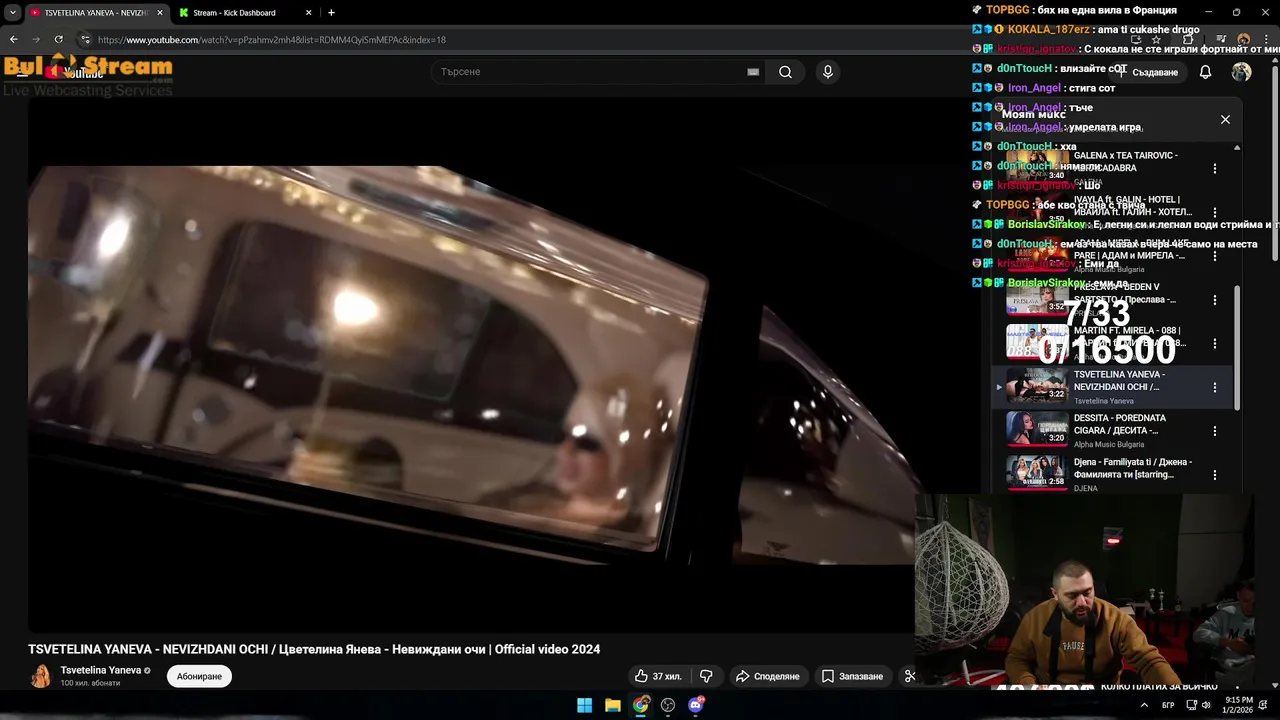The height and width of the screenshot is (720, 1280).
Task: Subscribe with the Абониране button
Action: point(199,676)
